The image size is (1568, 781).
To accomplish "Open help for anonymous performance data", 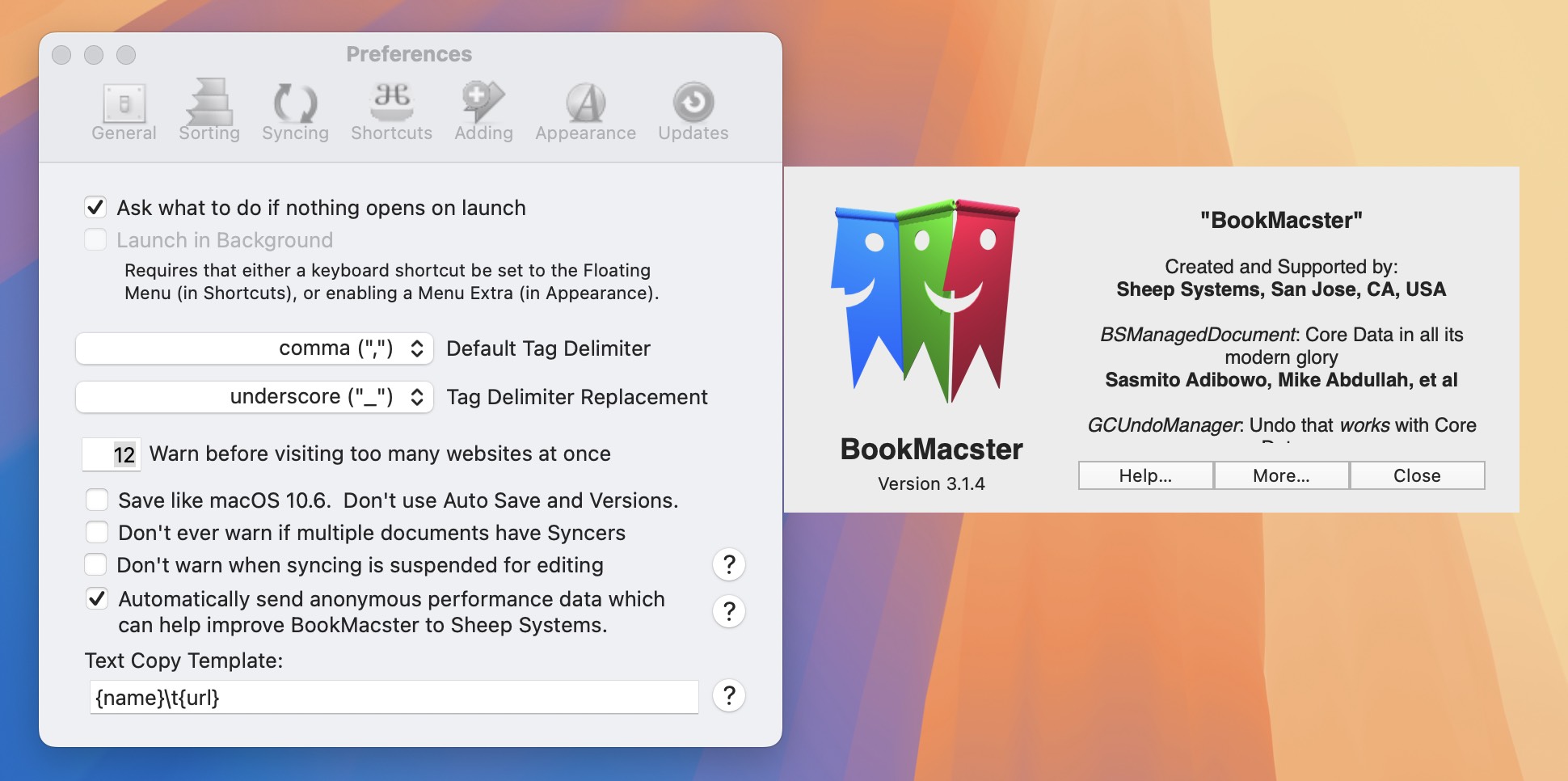I will [729, 611].
